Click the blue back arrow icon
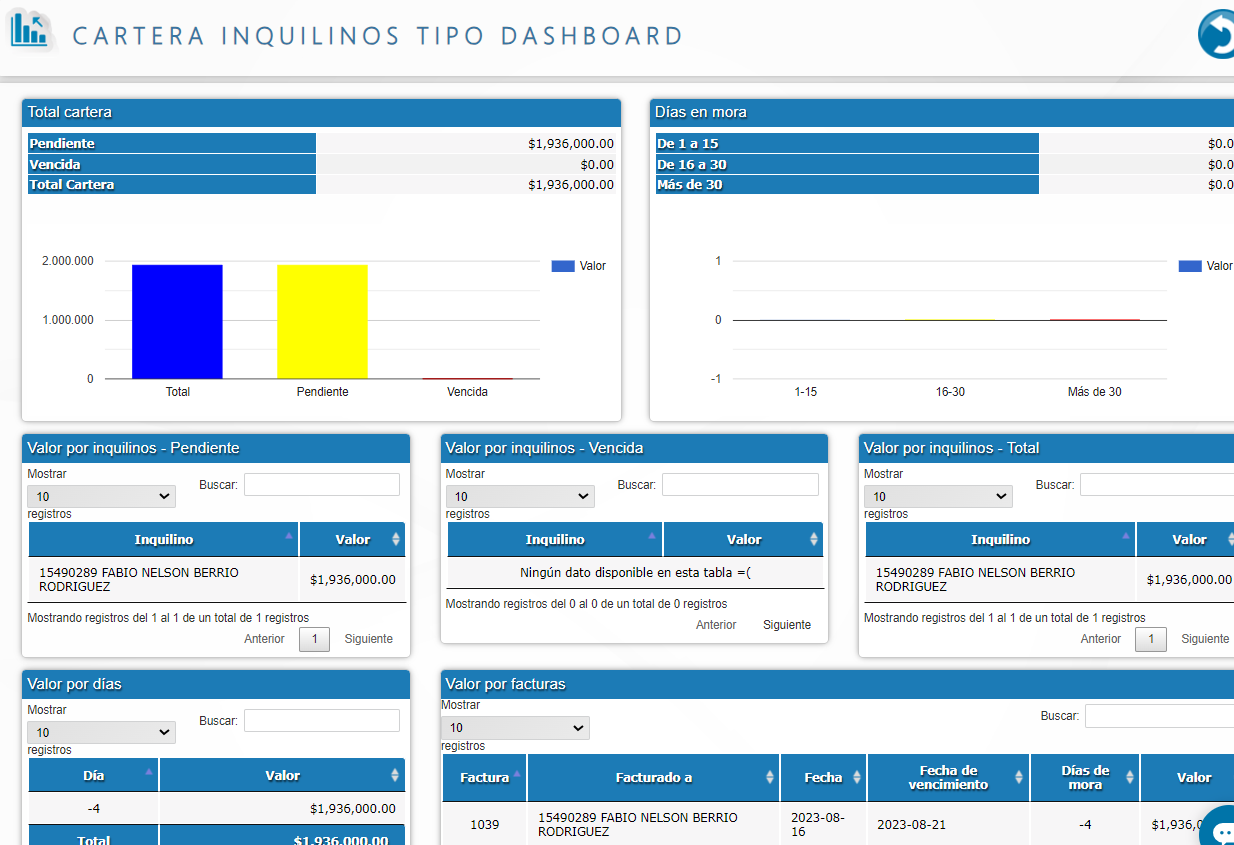The width and height of the screenshot is (1234, 845). (x=1217, y=35)
